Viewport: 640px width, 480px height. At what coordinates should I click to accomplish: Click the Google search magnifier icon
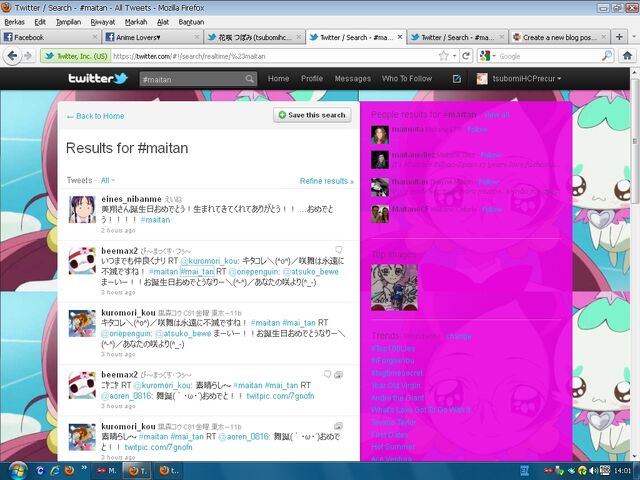[607, 56]
